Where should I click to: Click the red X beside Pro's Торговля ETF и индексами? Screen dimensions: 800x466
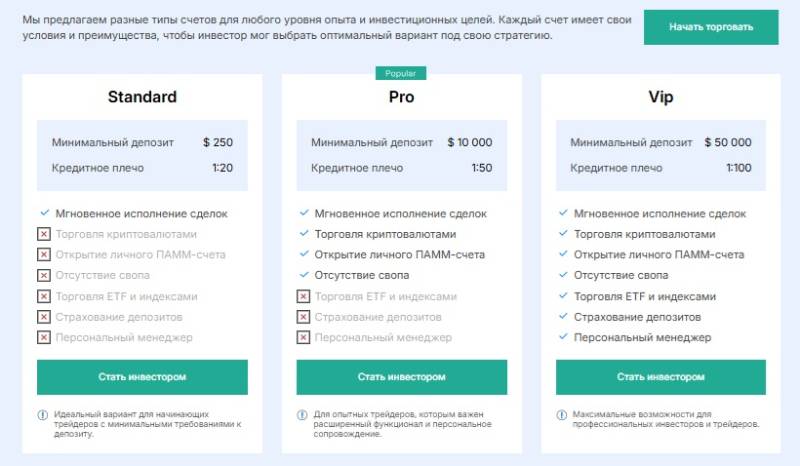coord(303,296)
